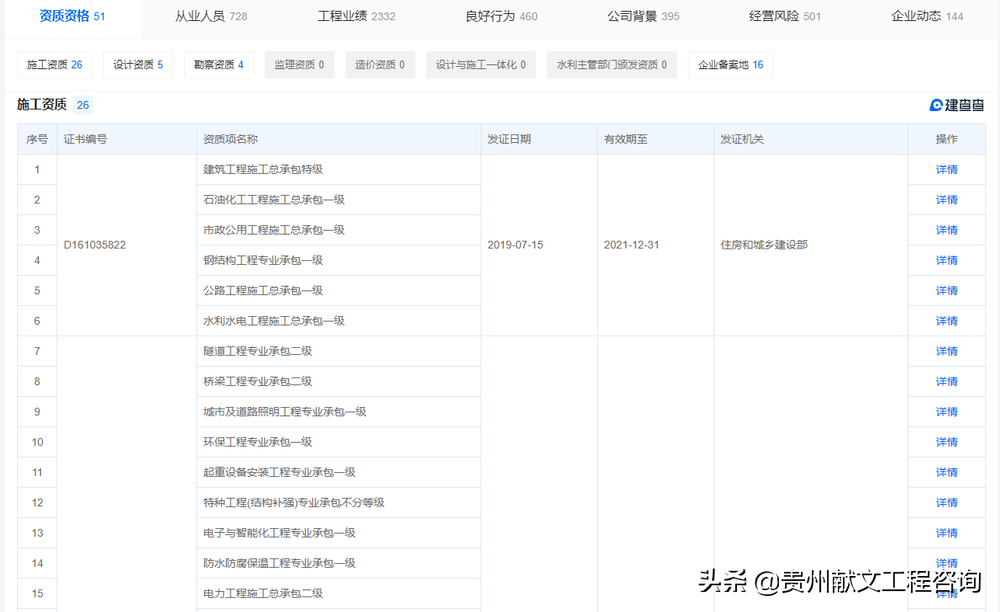Show 勘察资质 qualifications
The width and height of the screenshot is (1000, 612).
point(219,65)
